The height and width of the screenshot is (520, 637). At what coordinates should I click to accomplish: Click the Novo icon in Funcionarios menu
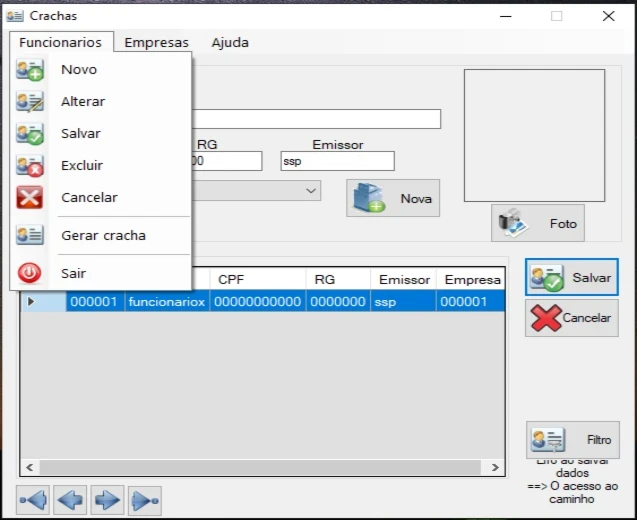pyautogui.click(x=30, y=70)
